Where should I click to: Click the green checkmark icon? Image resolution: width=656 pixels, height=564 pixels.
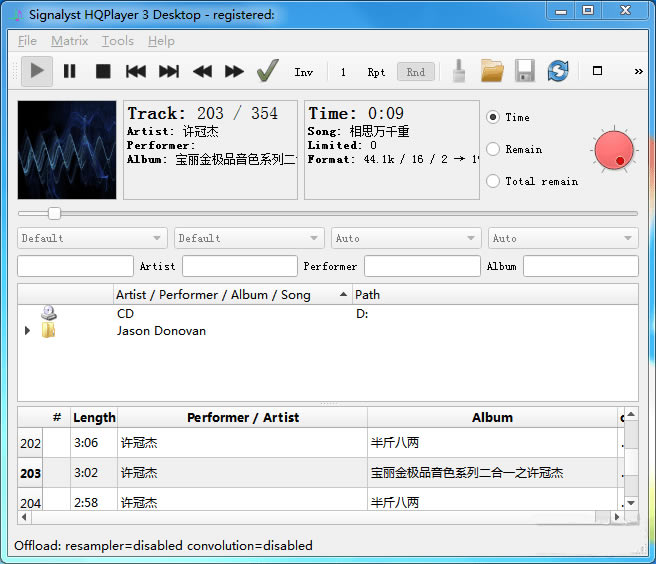pos(267,71)
